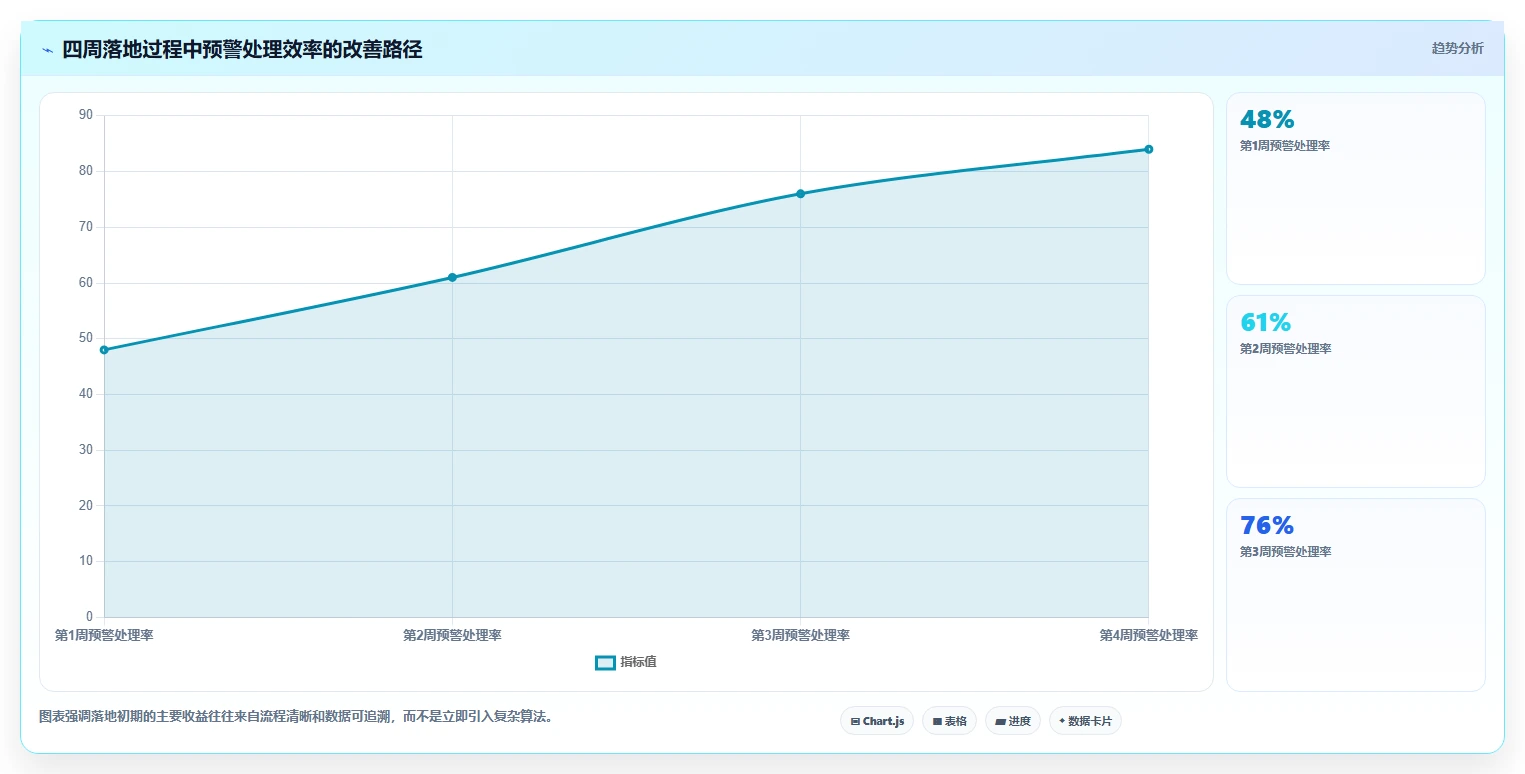Click the x-axis label 第1周预警处理率
Viewport: 1525px width, 774px height.
tap(104, 635)
